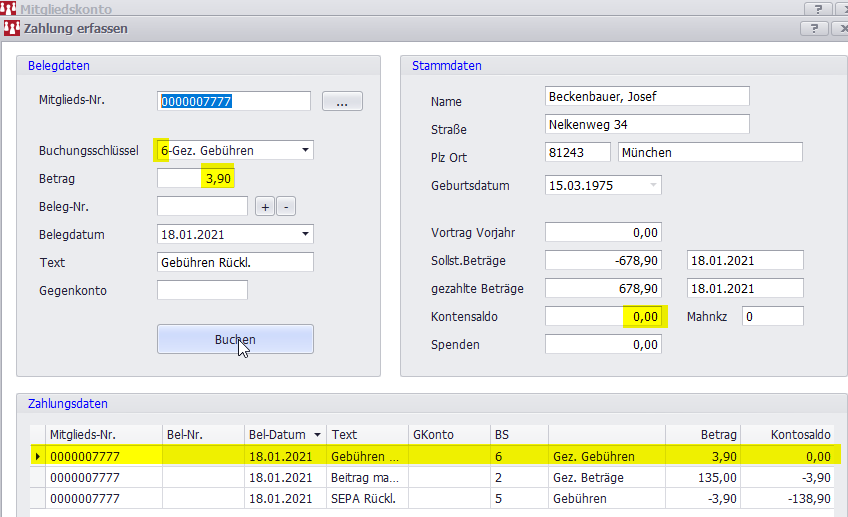The image size is (848, 517).
Task: Click the Text field containing Gebühren Rückl.
Action: [x=235, y=263]
